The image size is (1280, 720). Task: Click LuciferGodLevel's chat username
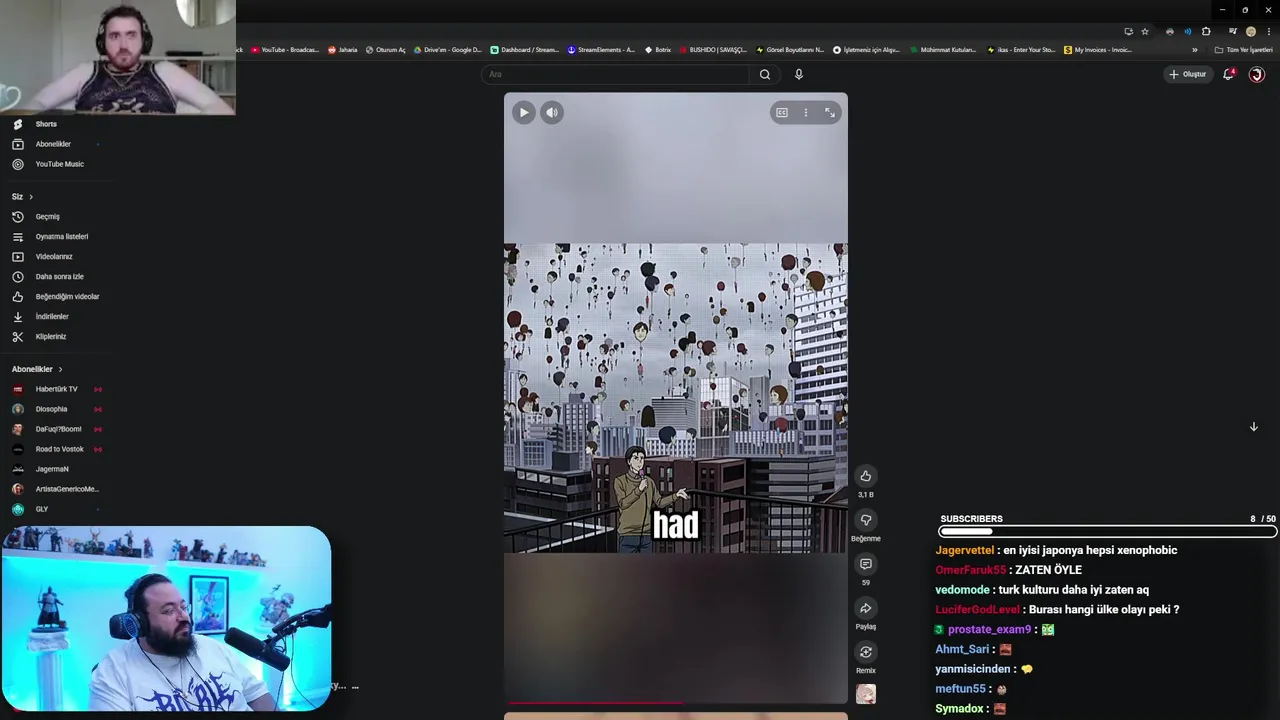977,610
